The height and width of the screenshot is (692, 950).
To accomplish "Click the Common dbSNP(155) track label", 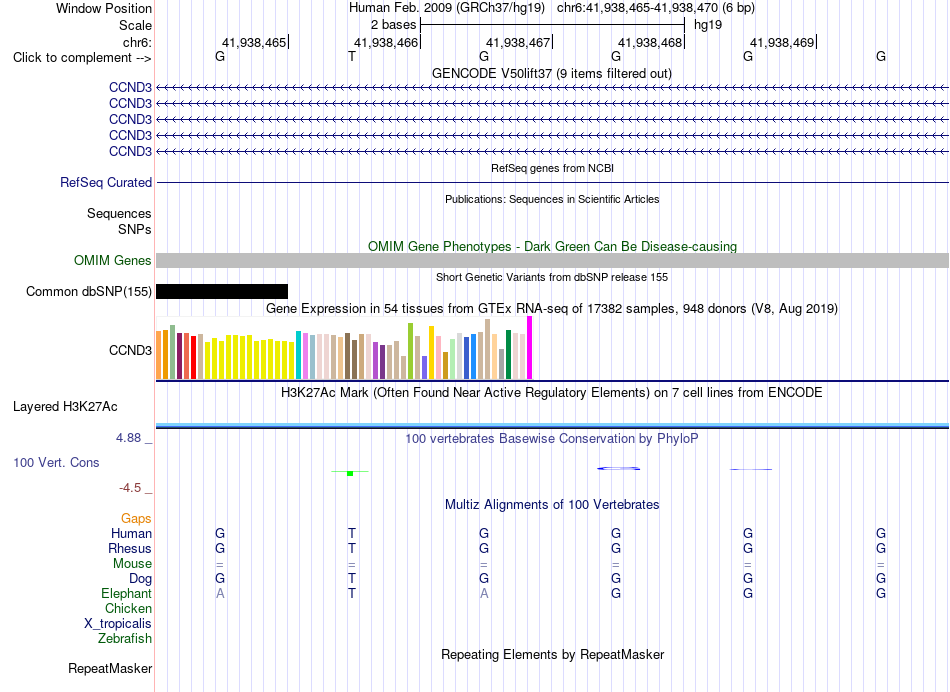I will (x=88, y=291).
